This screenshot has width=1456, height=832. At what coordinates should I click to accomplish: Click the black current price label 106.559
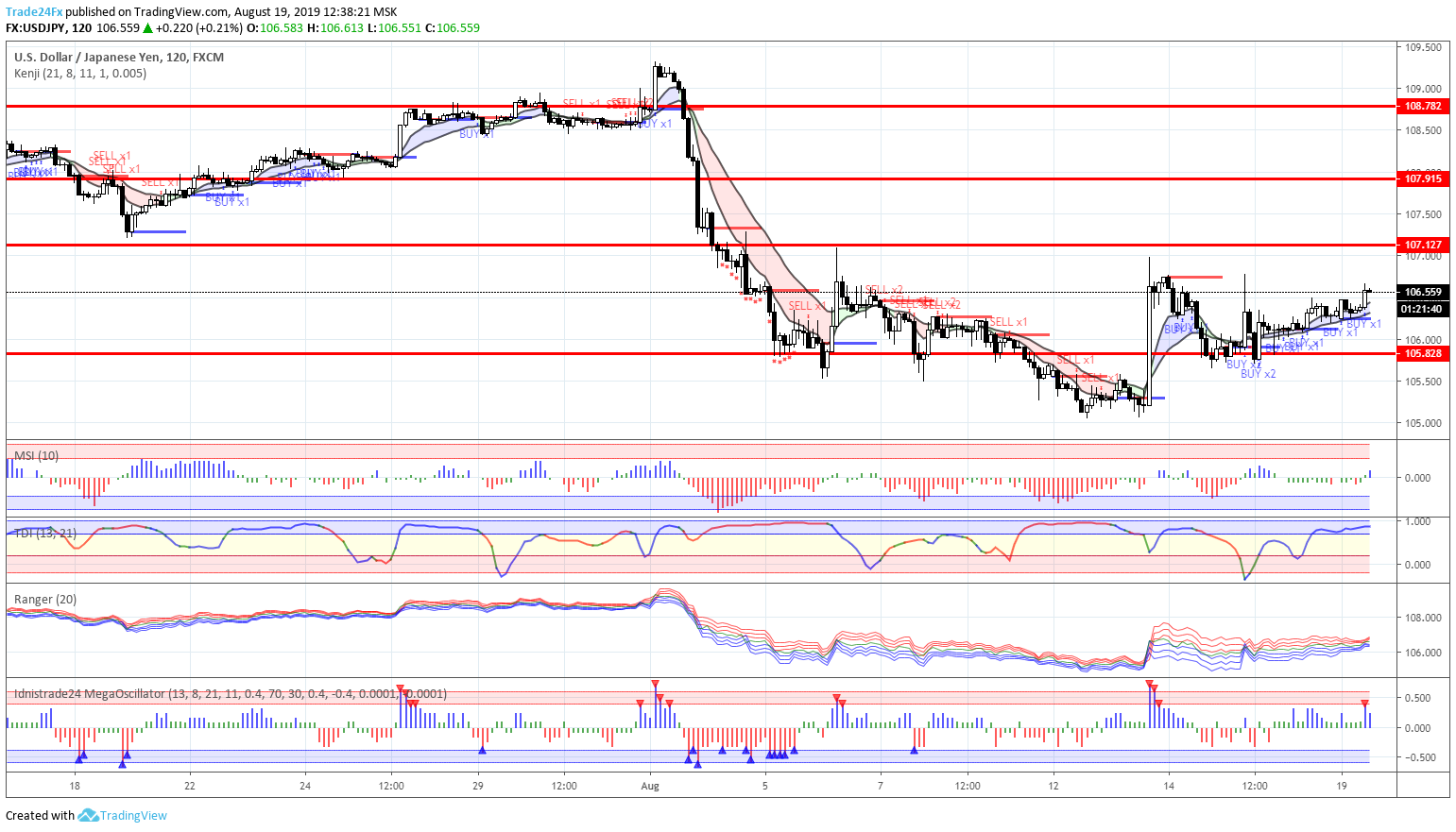[1423, 293]
